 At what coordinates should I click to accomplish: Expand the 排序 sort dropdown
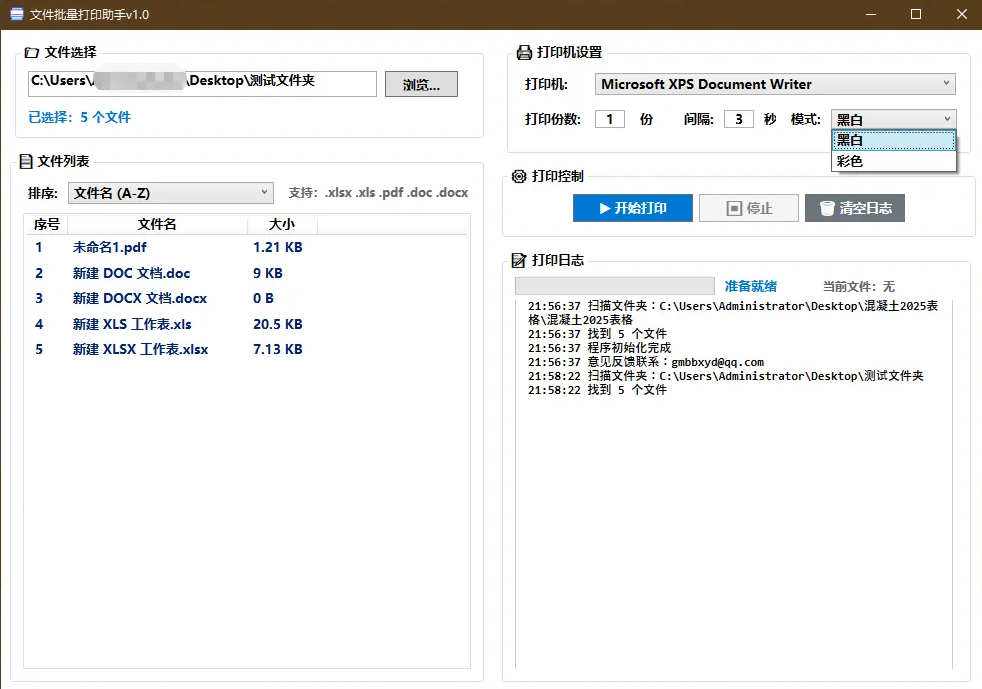[x=170, y=193]
